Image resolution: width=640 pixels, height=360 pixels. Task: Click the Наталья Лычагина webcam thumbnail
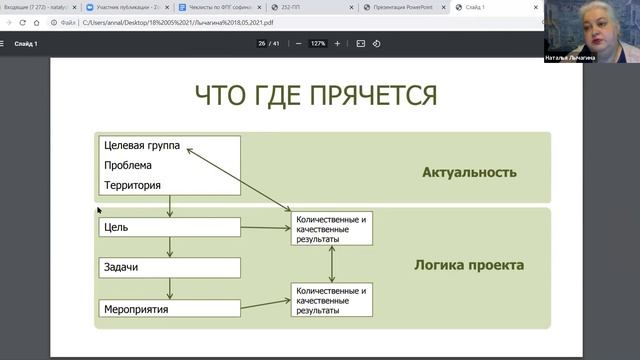[592, 31]
